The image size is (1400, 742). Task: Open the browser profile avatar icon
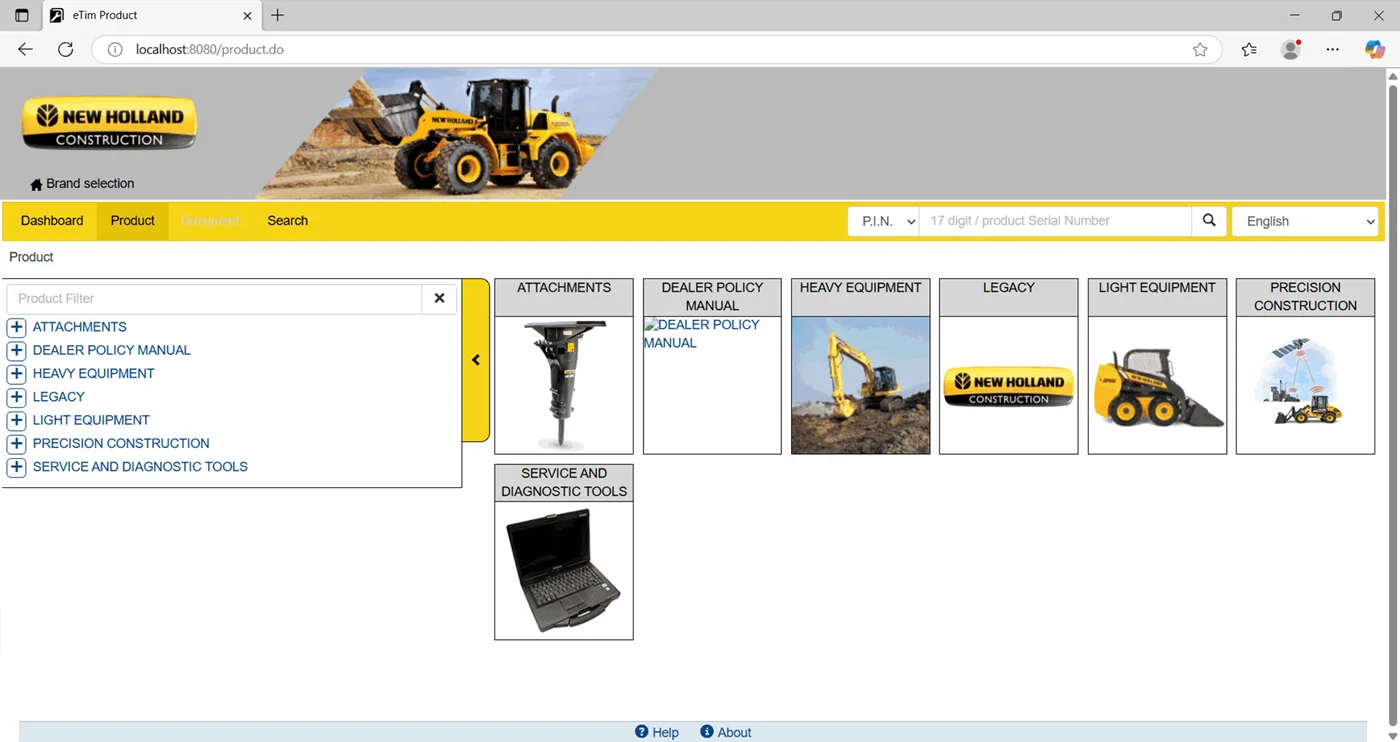[1291, 49]
